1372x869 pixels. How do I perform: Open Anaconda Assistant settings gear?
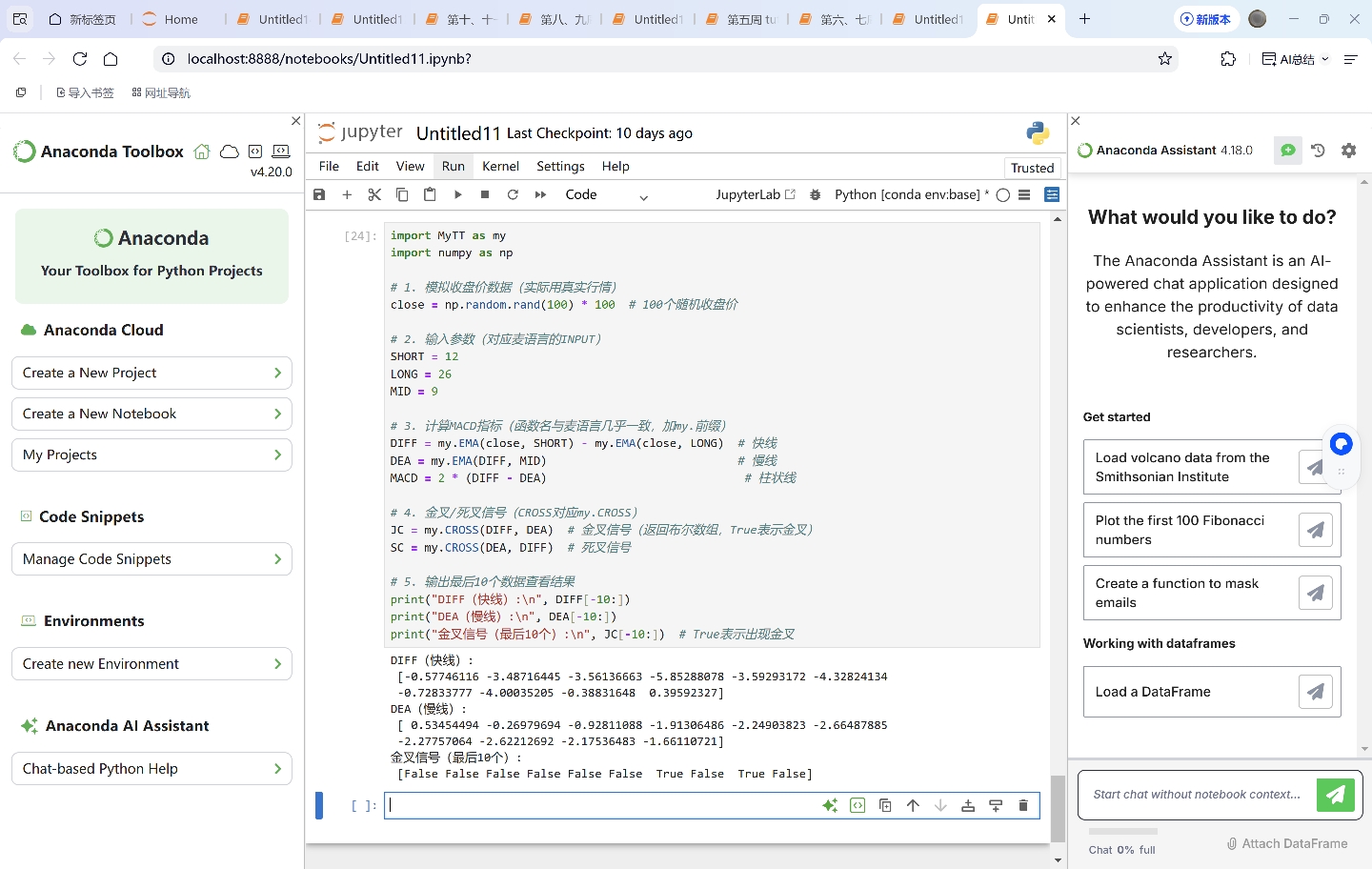1348,151
